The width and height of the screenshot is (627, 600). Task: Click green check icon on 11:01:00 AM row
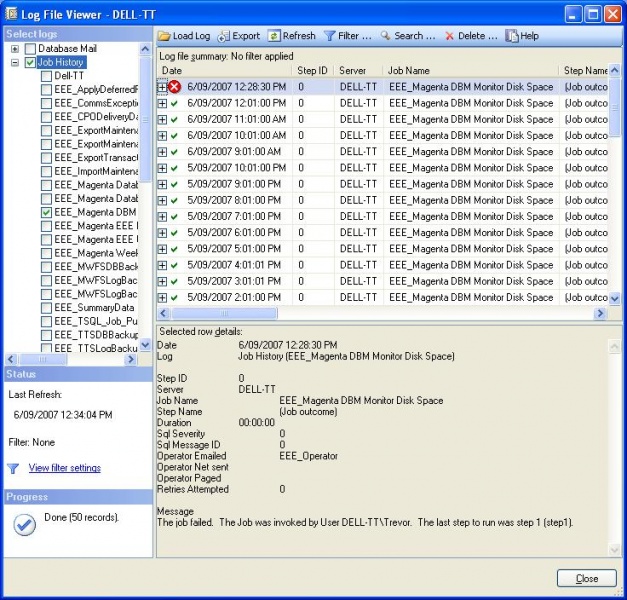(174, 120)
